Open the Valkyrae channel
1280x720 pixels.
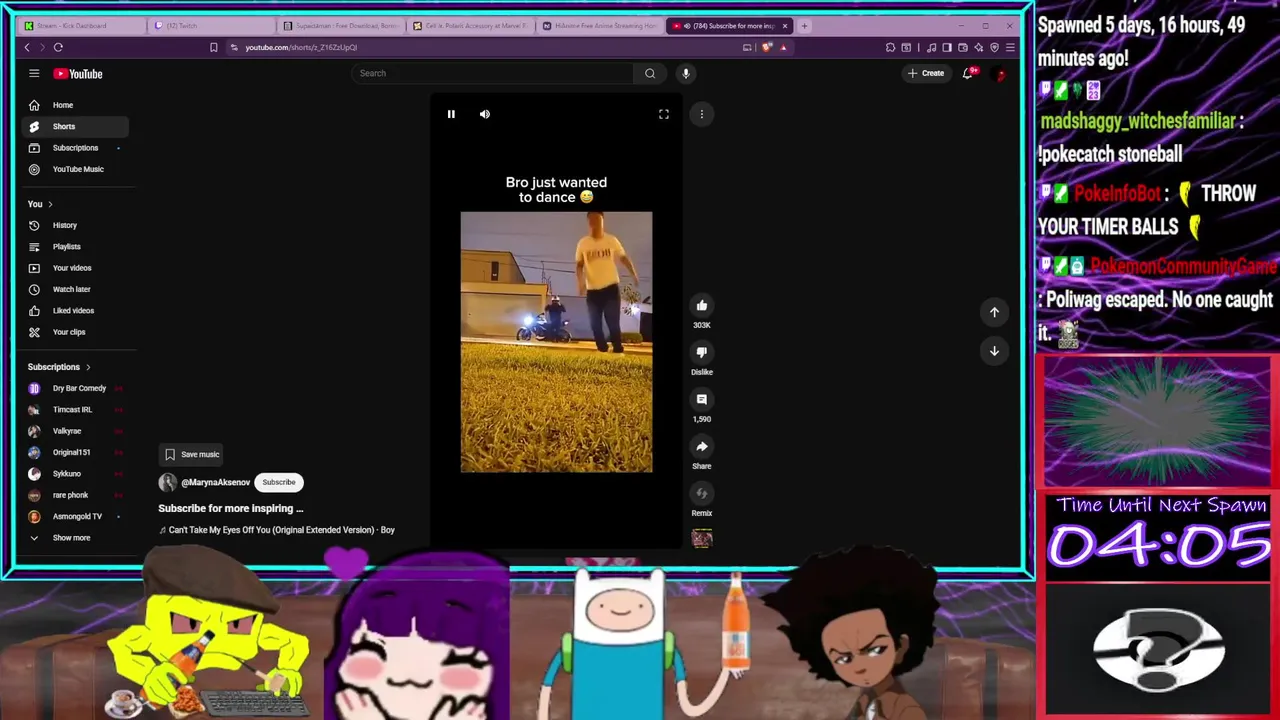click(75, 431)
